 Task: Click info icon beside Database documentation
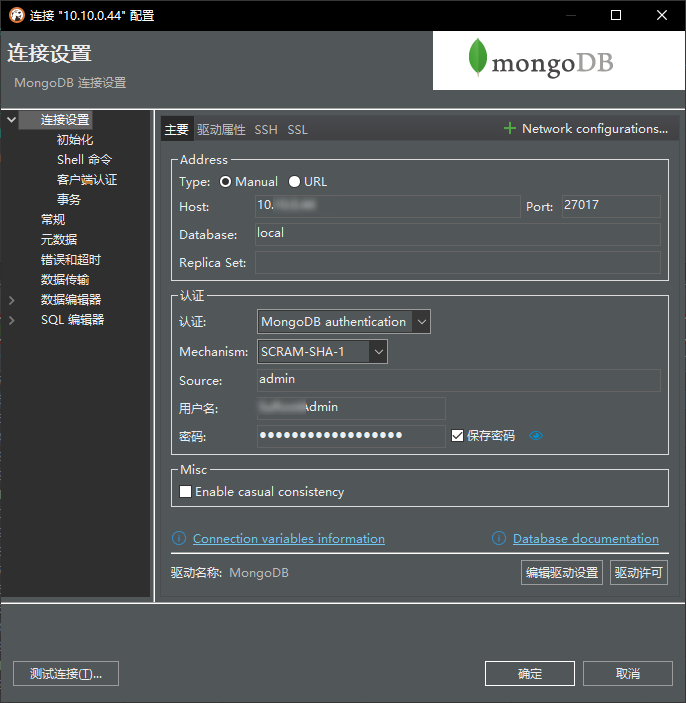click(499, 538)
